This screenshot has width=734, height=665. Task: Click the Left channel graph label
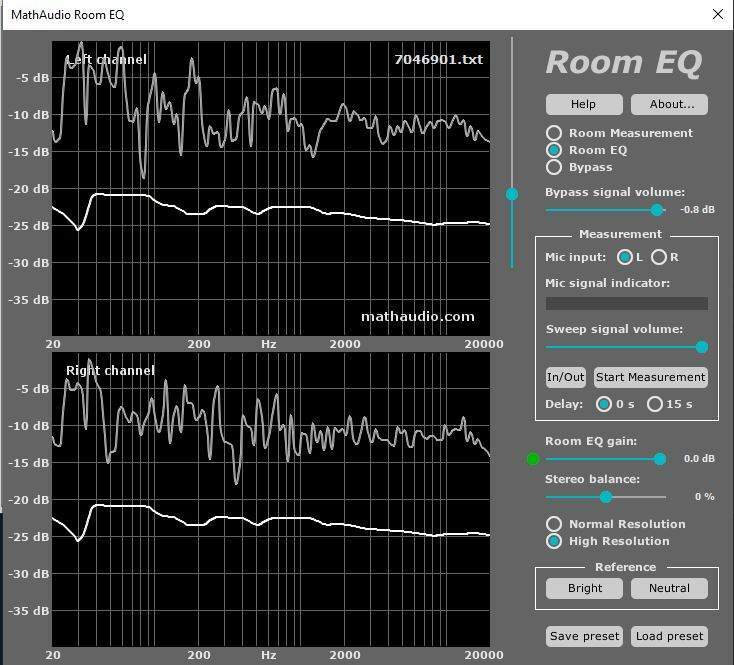coord(106,59)
